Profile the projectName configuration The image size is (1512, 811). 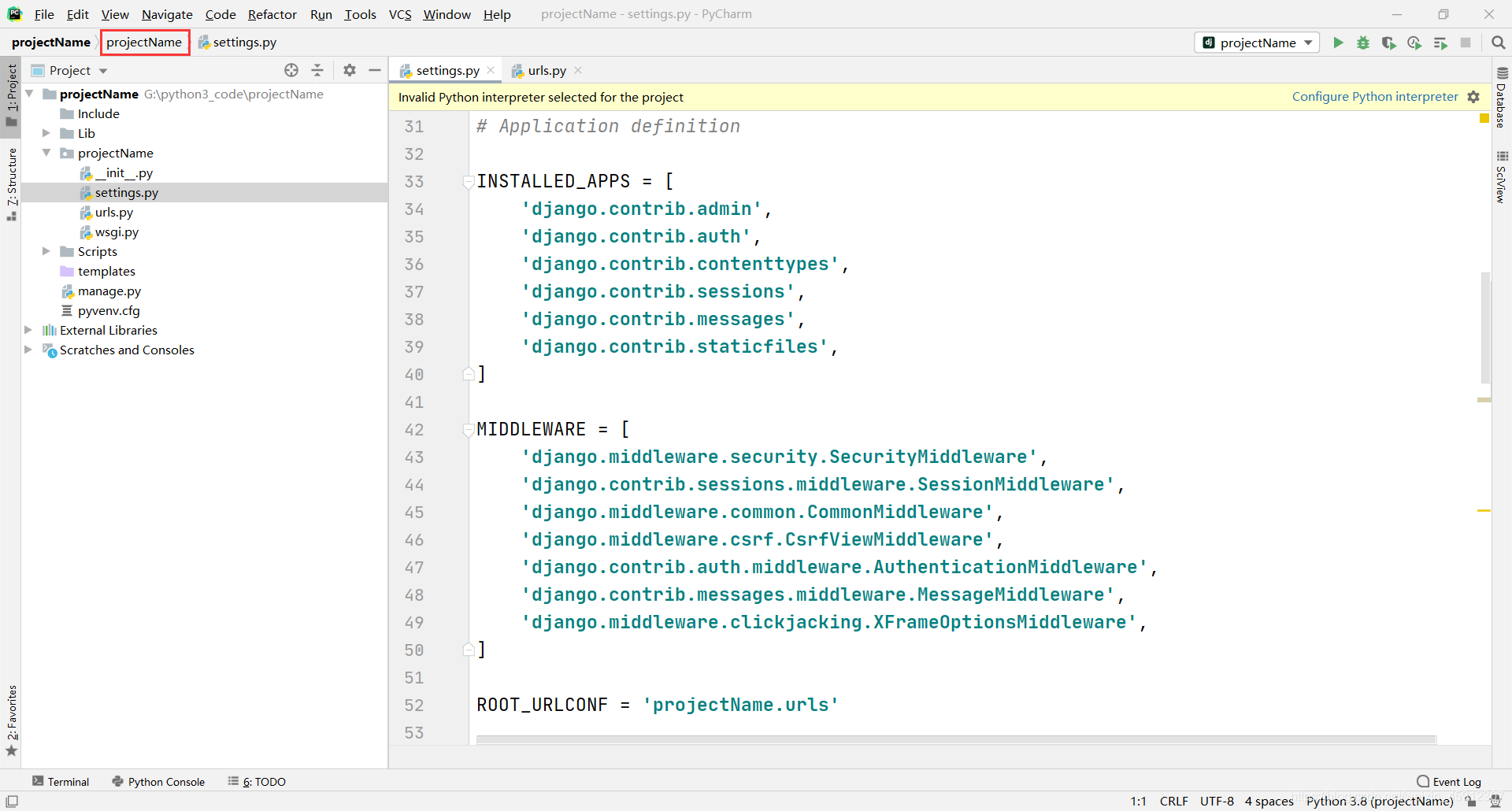(1414, 43)
